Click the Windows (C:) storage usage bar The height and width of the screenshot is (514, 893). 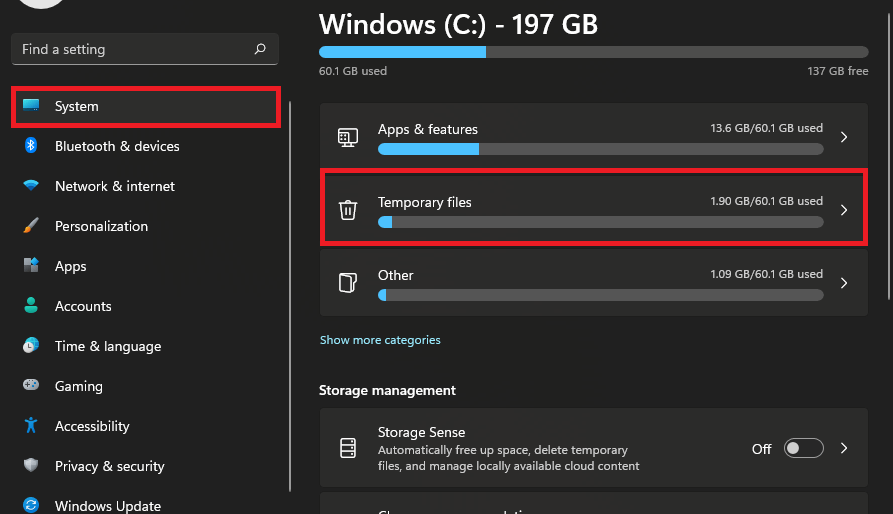pos(593,52)
